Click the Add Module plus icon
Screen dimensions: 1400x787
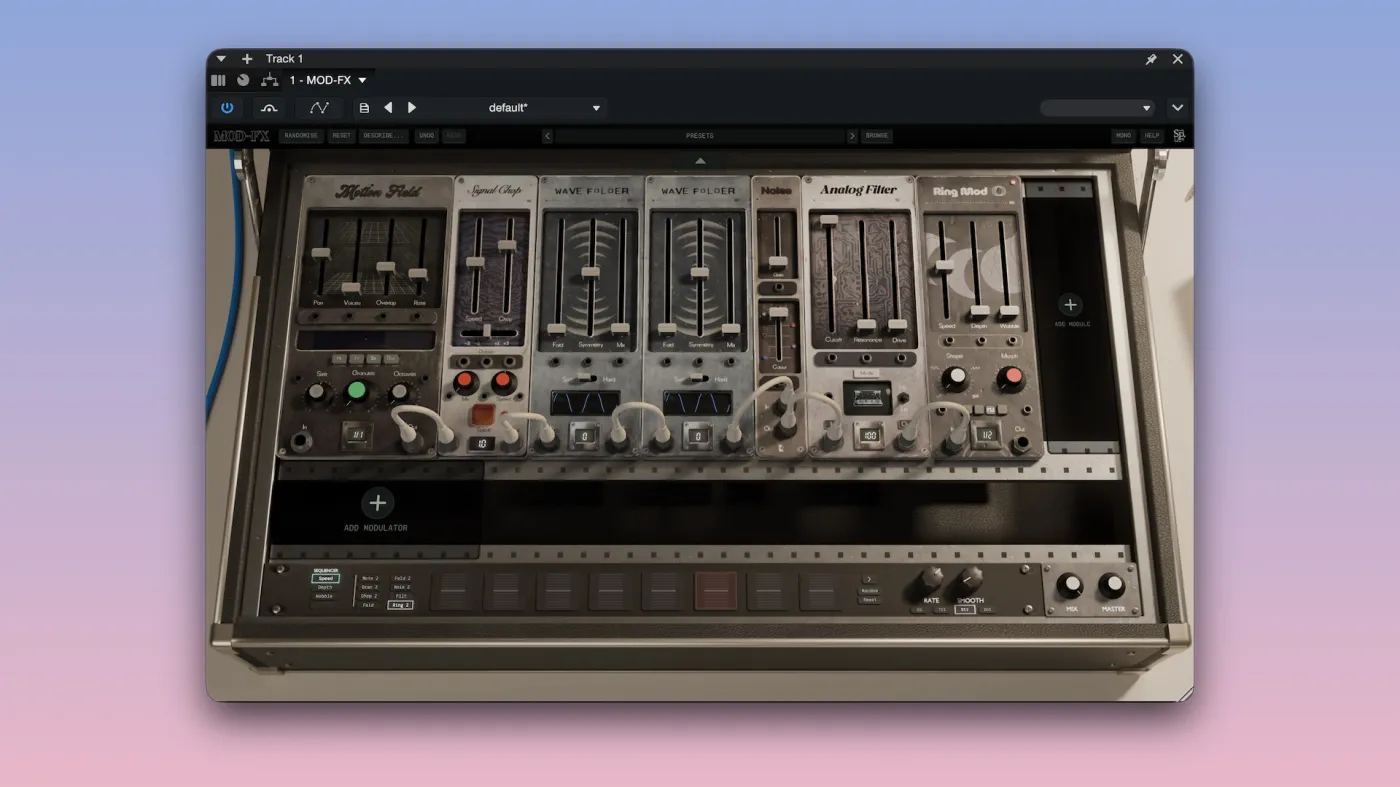pyautogui.click(x=1071, y=305)
